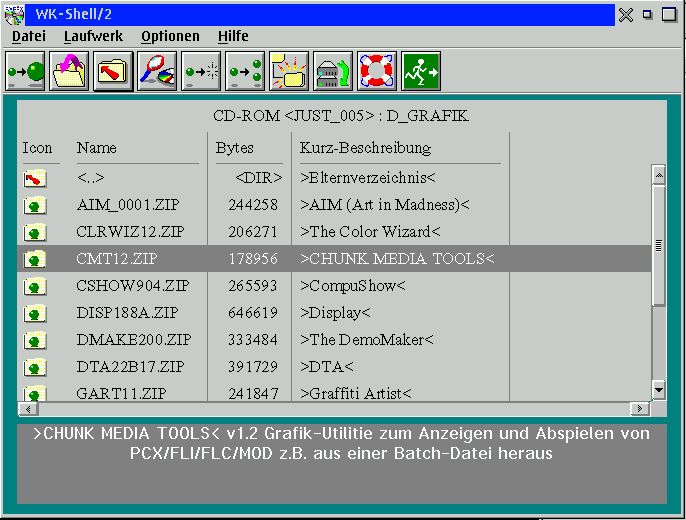
Task: Click the byte size 244258
Action: [253, 205]
